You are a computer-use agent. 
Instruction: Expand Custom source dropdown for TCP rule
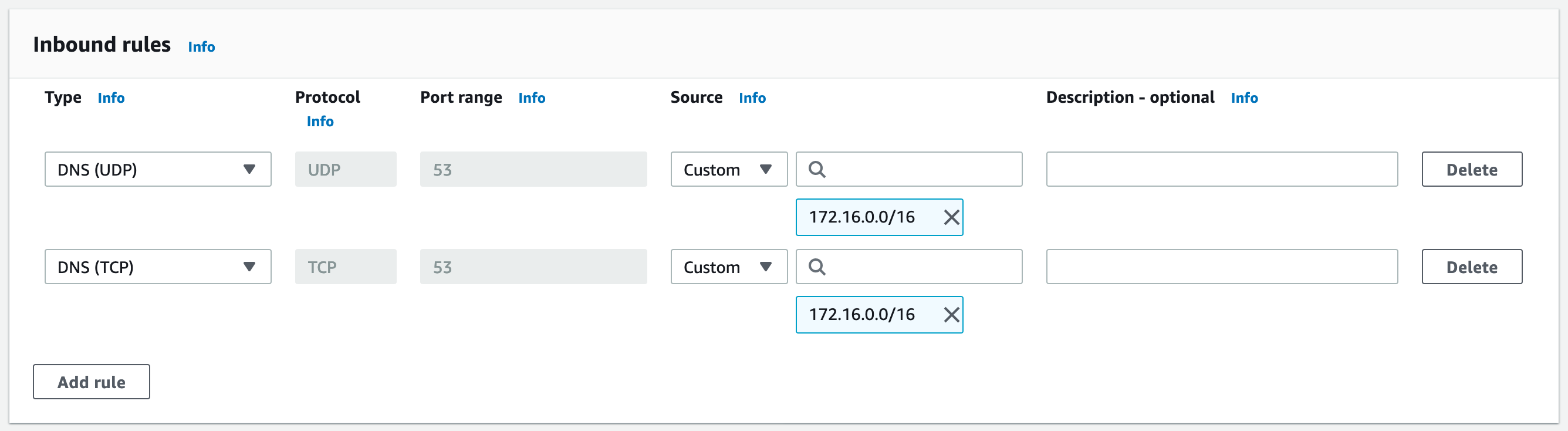729,267
